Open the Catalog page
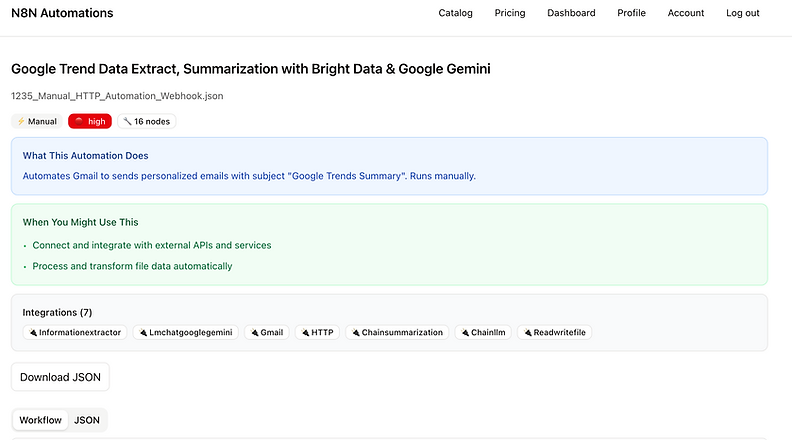The image size is (792, 440). pos(455,13)
